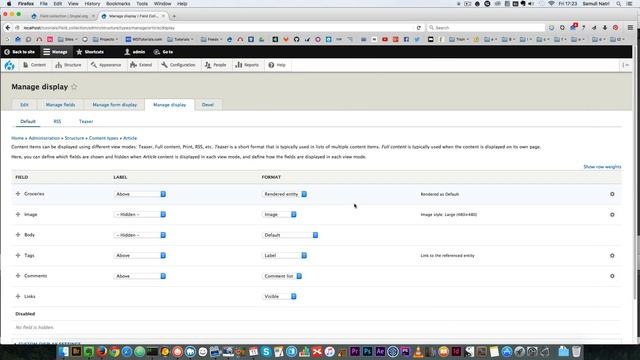This screenshot has height=360, width=640.
Task: Open the Reports admin menu
Action: (x=247, y=65)
